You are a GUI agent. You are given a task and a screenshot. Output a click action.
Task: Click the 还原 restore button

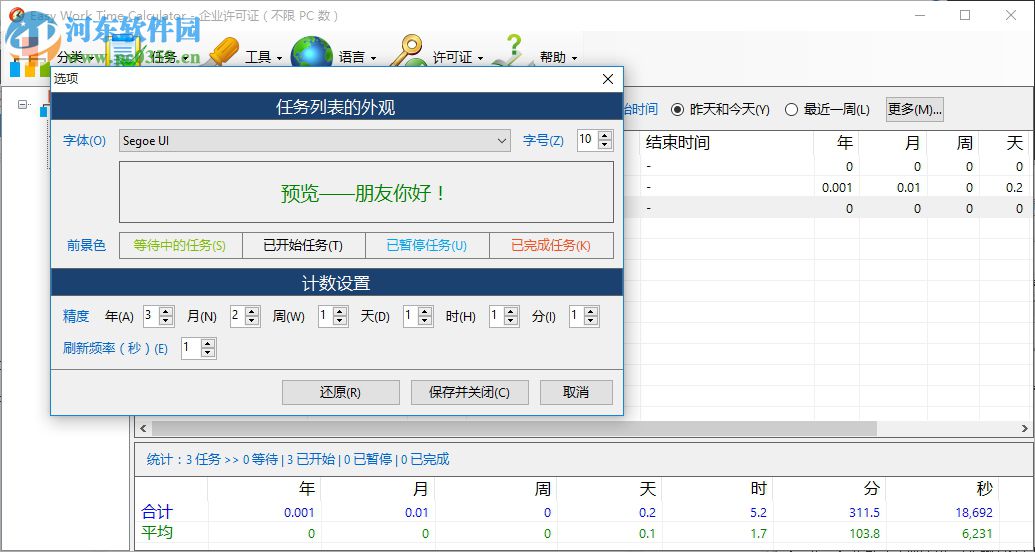click(x=341, y=392)
